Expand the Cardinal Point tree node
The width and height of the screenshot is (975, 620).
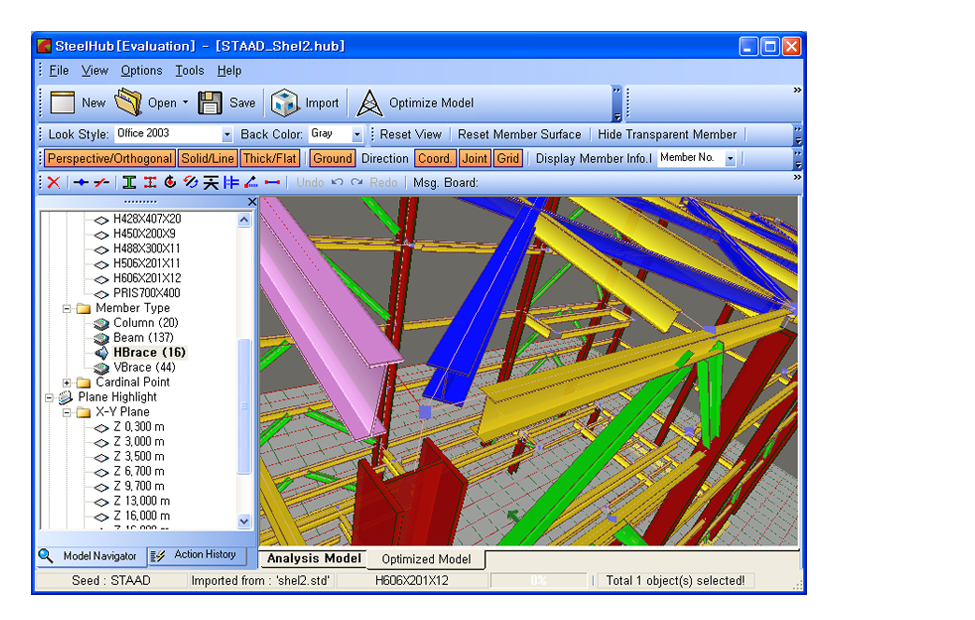click(67, 383)
